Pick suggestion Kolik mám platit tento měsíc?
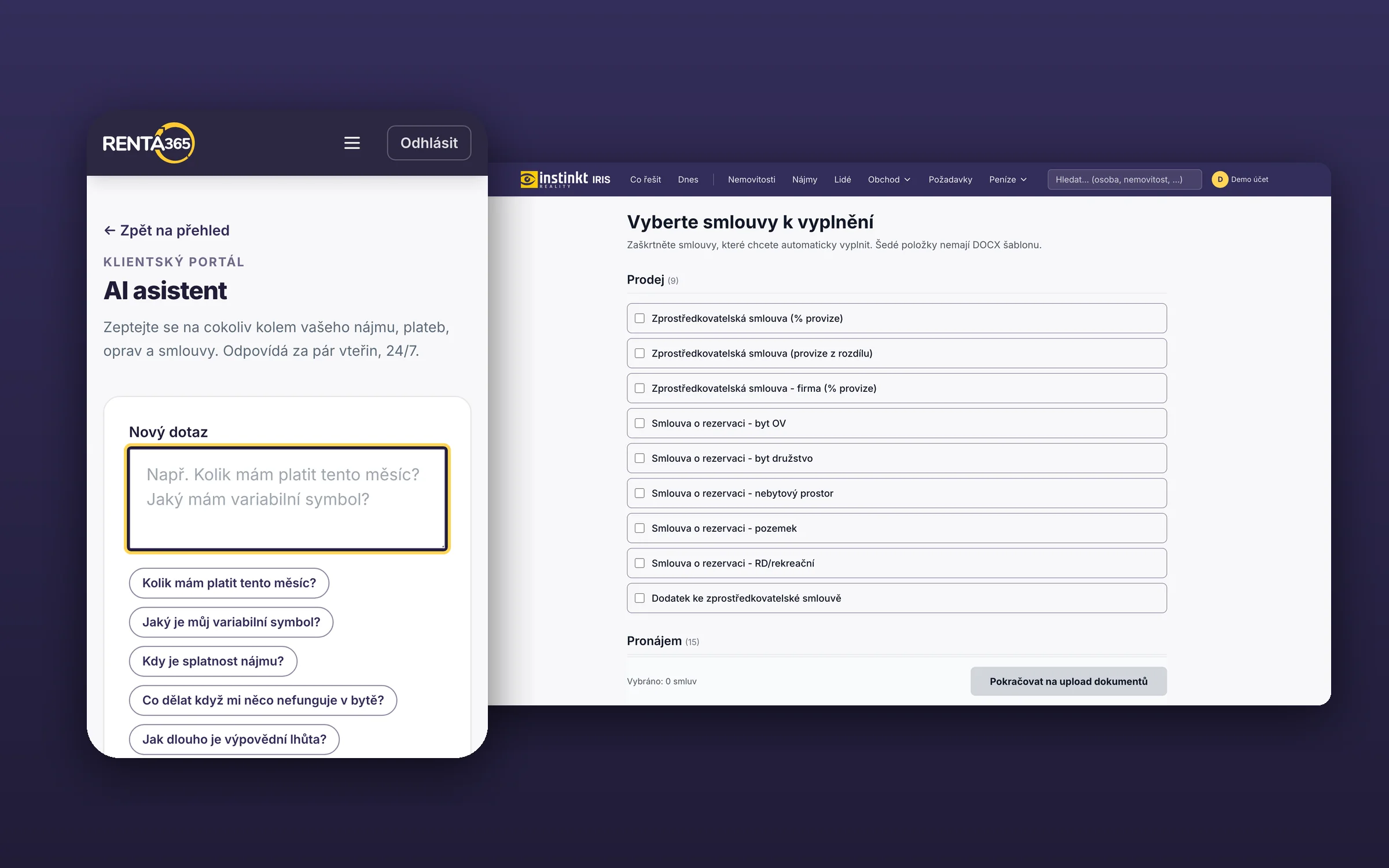The image size is (1389, 868). (229, 583)
